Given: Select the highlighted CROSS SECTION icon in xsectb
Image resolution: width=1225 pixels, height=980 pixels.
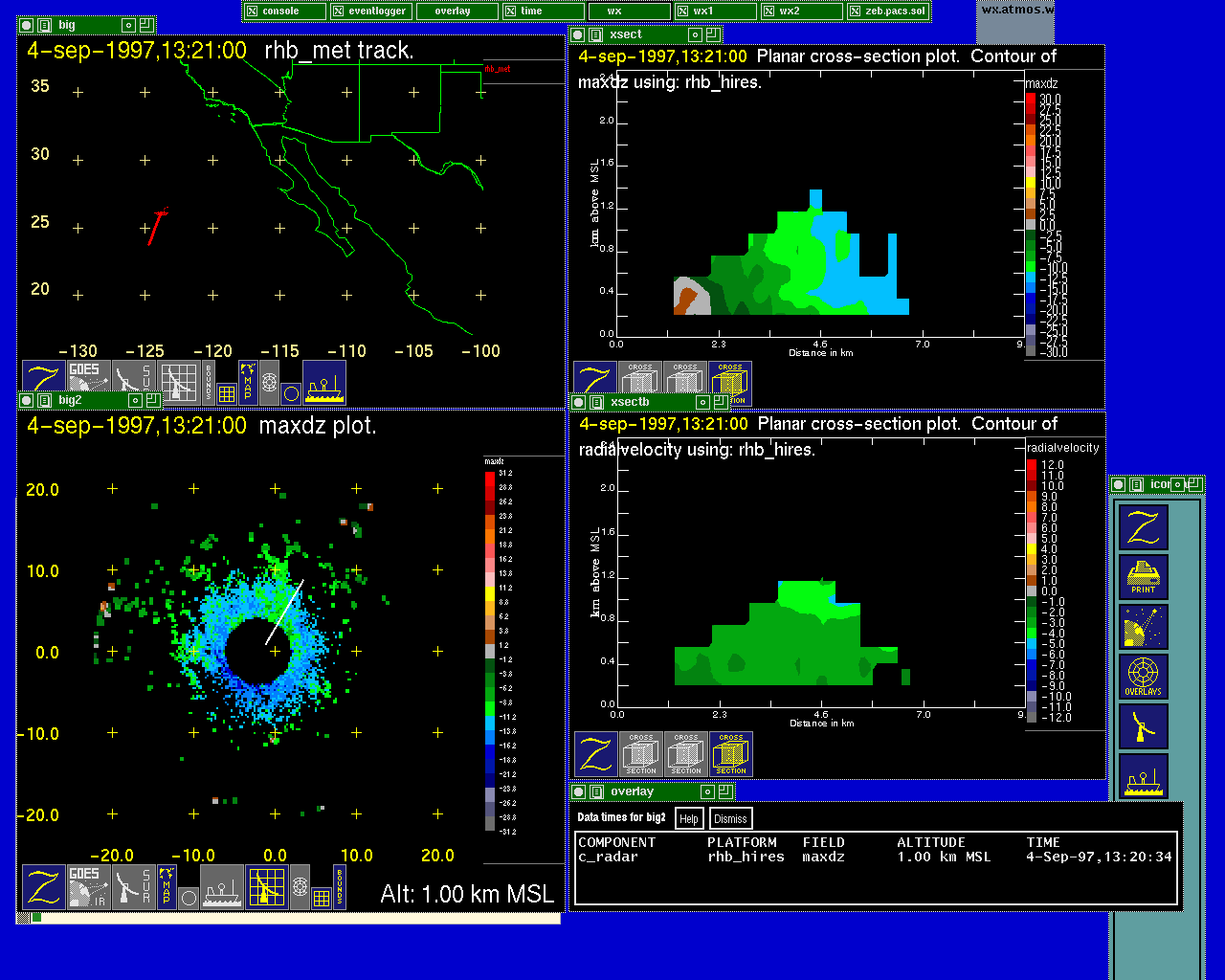Looking at the screenshot, I should tap(730, 754).
